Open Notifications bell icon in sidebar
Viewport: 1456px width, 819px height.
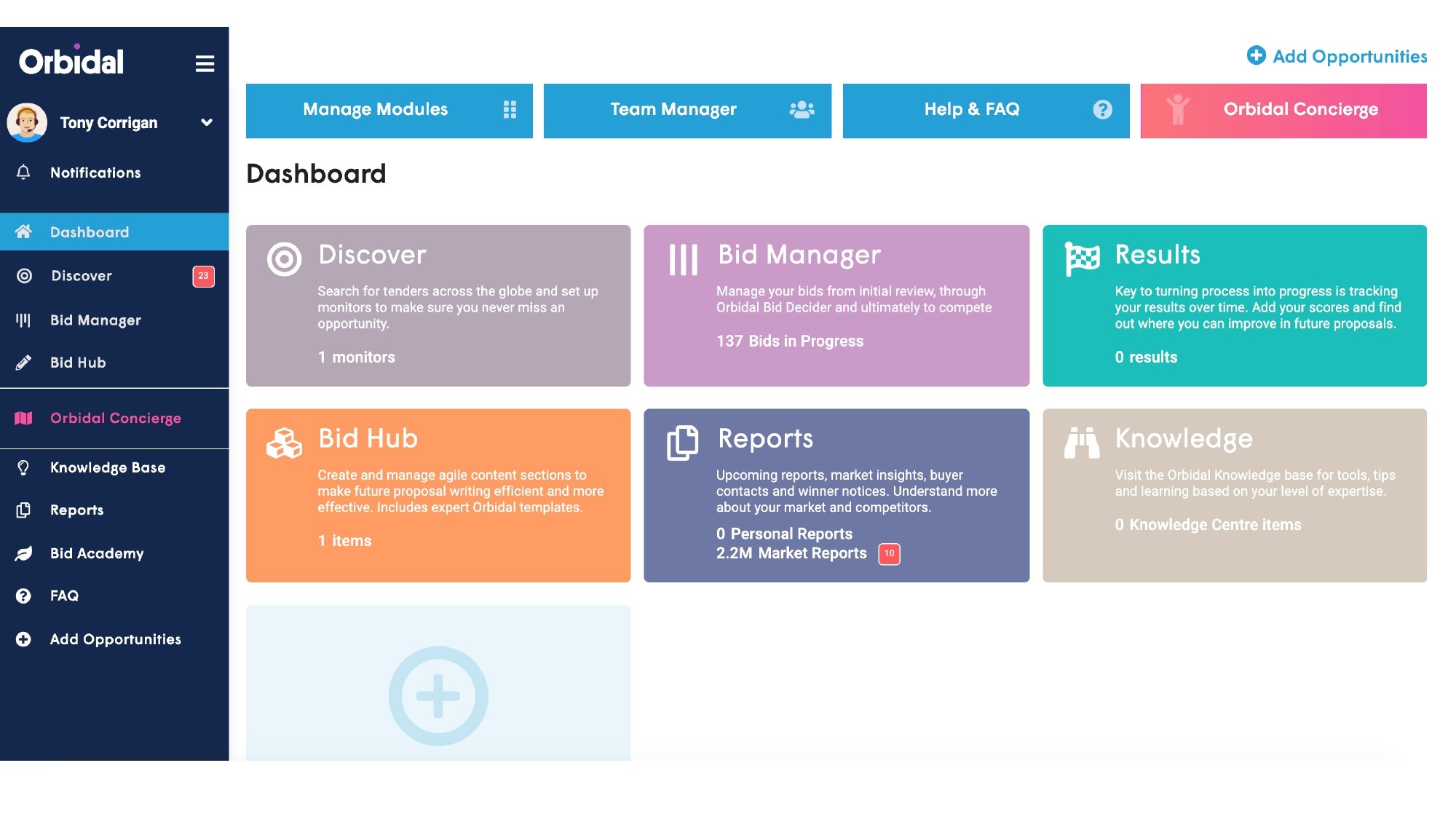coord(23,173)
